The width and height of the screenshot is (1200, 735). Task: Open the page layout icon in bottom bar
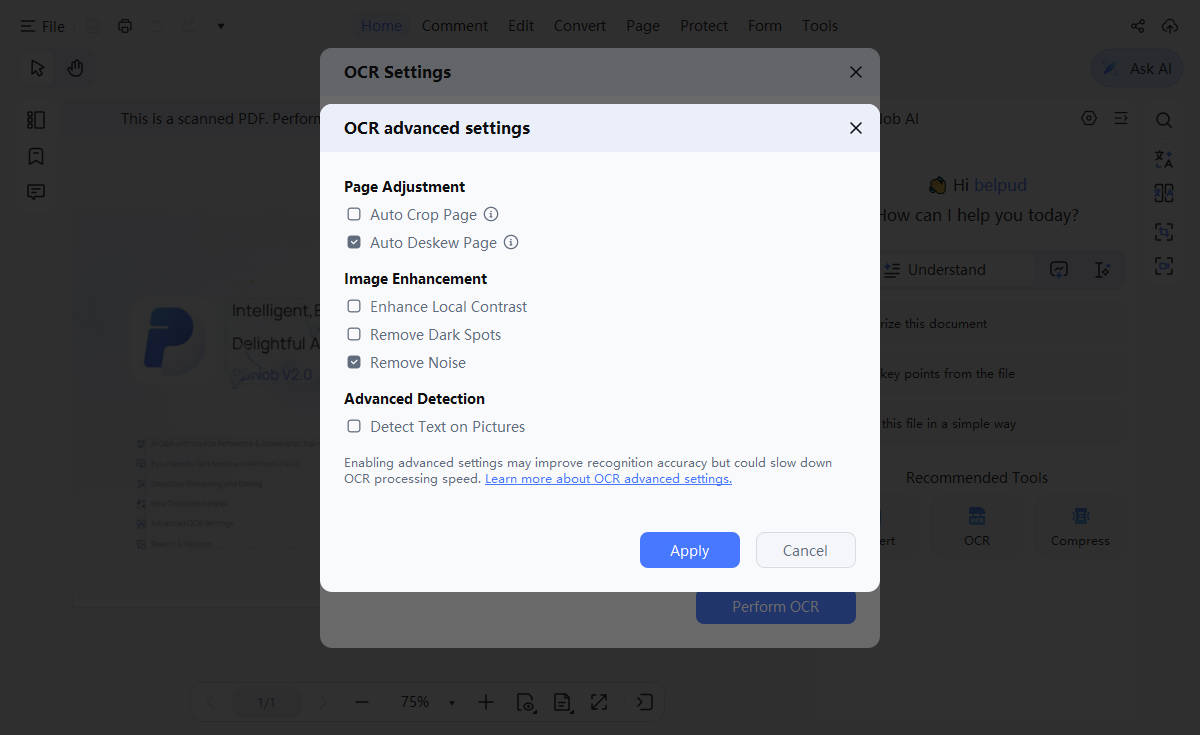[563, 702]
